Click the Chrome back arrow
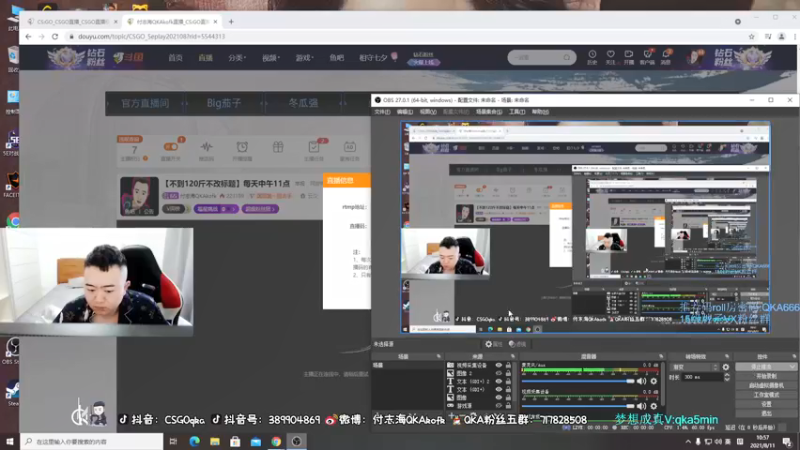800x450 pixels. click(28, 37)
